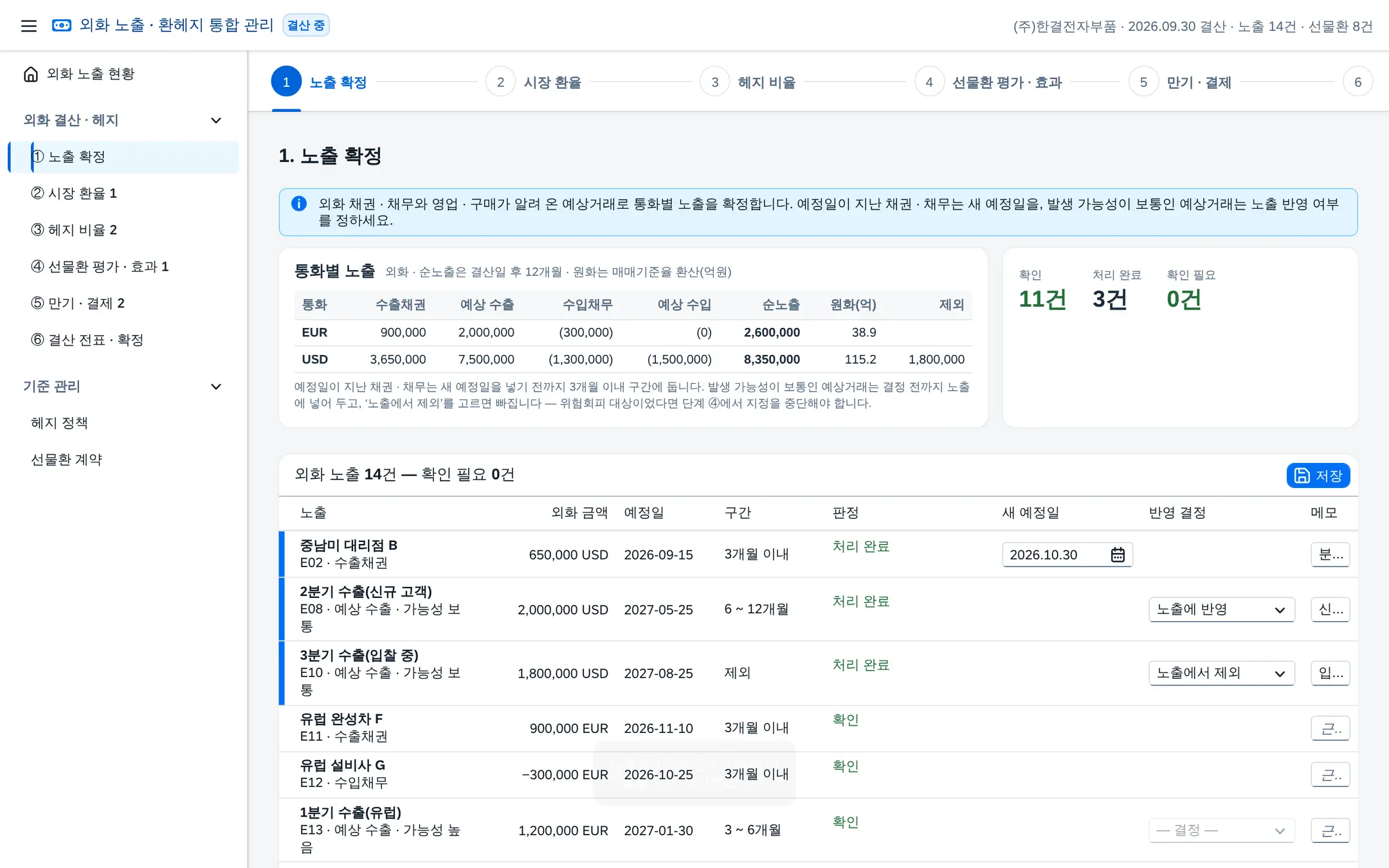Screen dimensions: 1389x868
Task: Go to step 2 시장 환율 tab
Action: coord(534,82)
